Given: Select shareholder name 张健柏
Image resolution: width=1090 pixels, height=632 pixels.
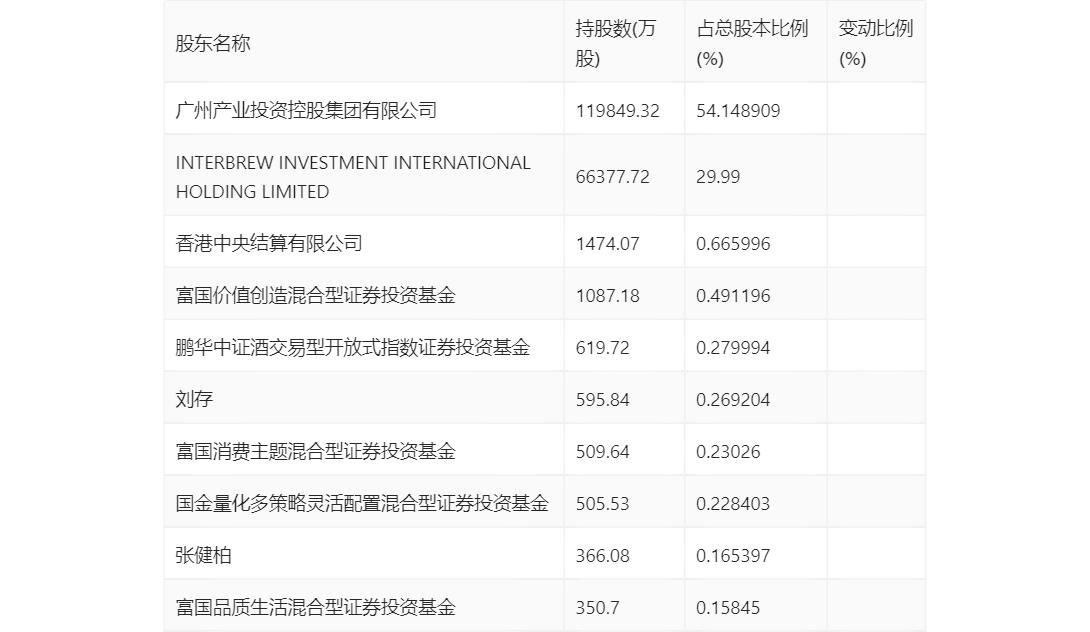Looking at the screenshot, I should [203, 556].
